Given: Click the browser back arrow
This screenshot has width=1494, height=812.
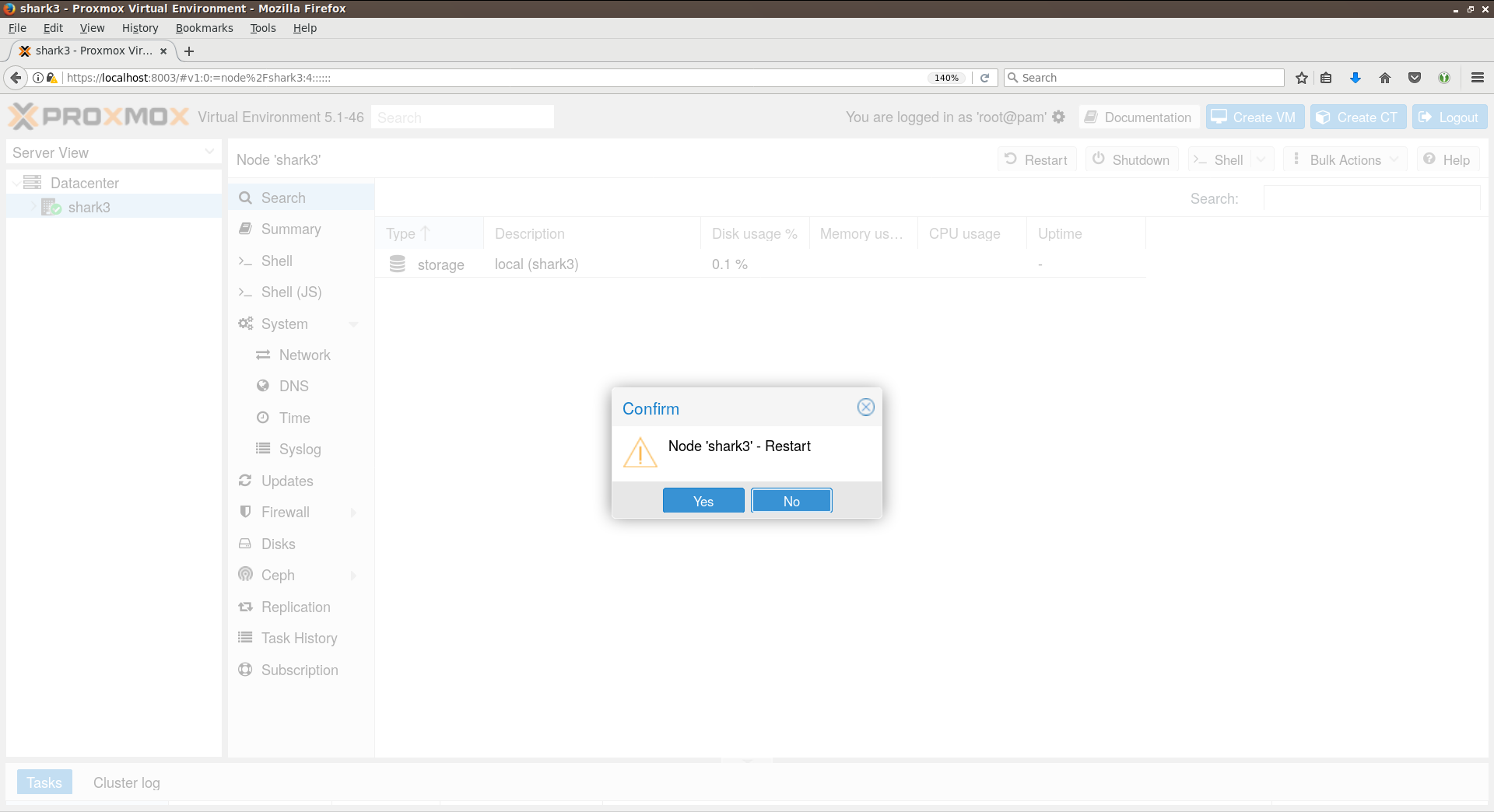Looking at the screenshot, I should tap(16, 78).
